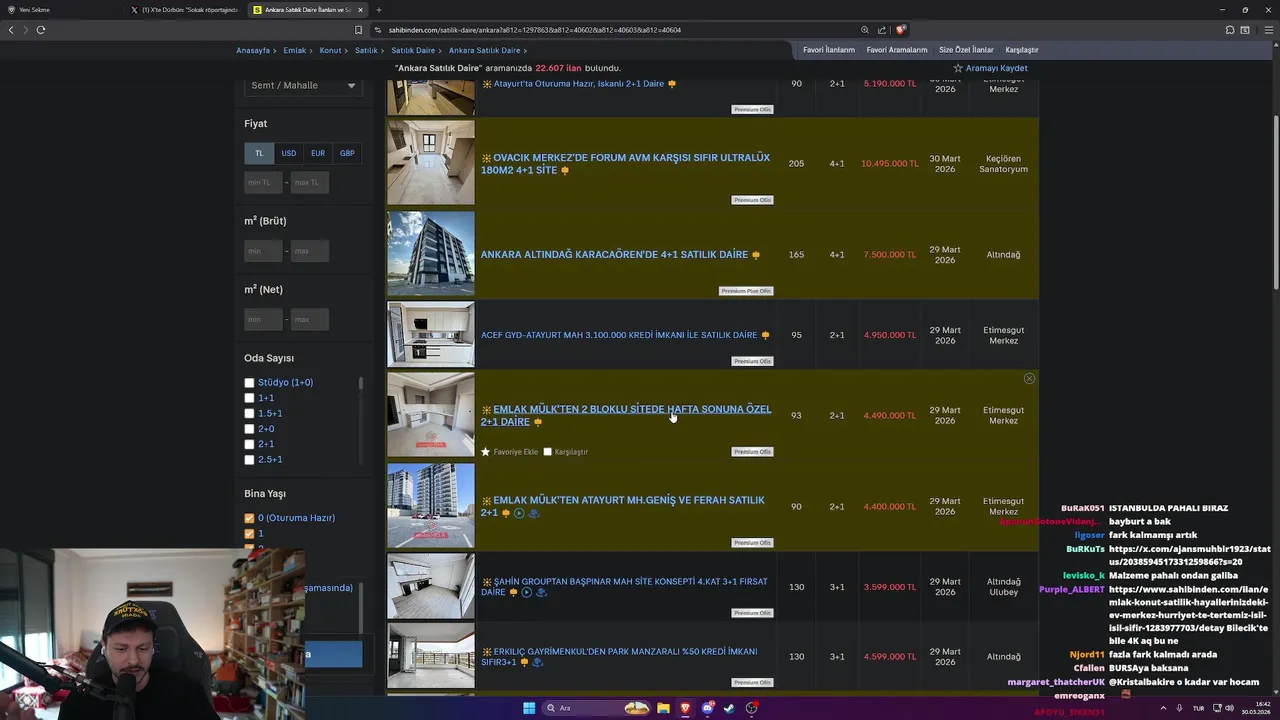1280x720 pixels.
Task: Go to Anasayfa breadcrumb link
Action: [x=253, y=50]
